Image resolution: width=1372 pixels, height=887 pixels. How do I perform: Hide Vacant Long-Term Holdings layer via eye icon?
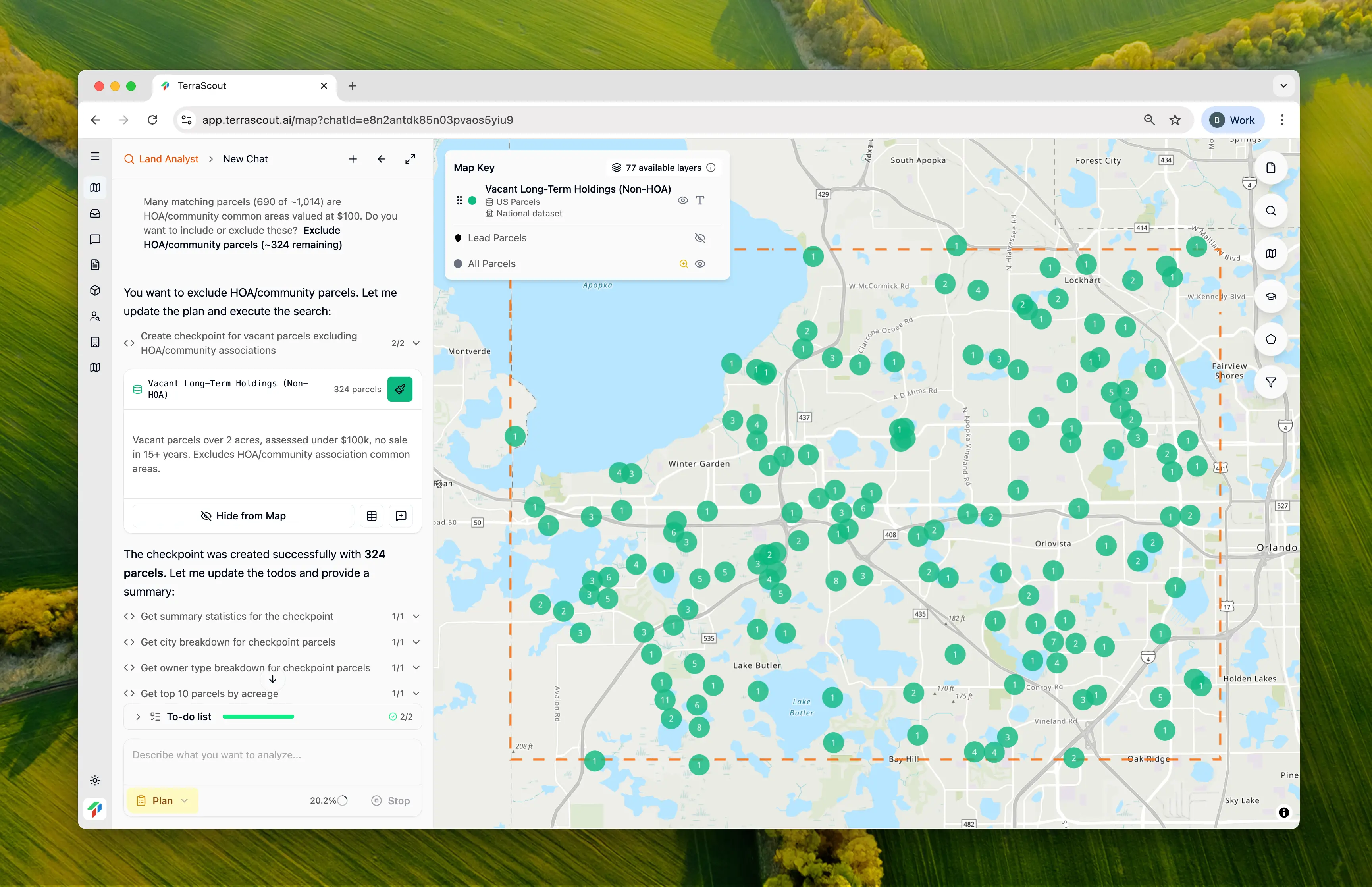pos(682,201)
